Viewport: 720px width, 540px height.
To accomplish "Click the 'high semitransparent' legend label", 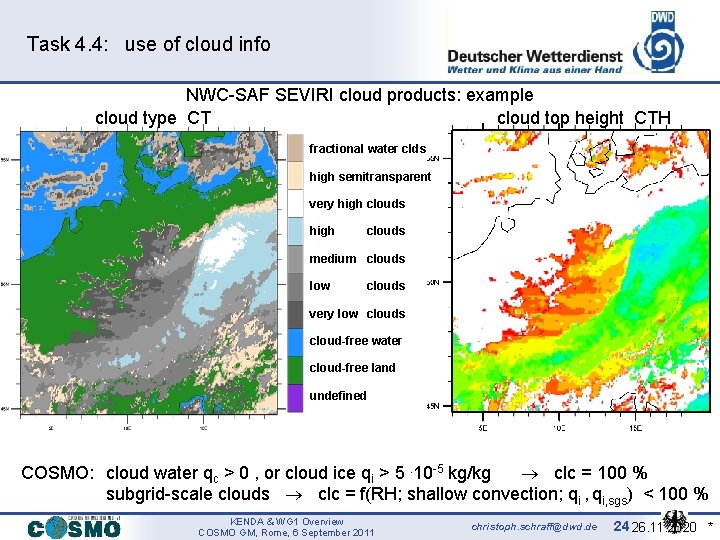I will click(370, 177).
